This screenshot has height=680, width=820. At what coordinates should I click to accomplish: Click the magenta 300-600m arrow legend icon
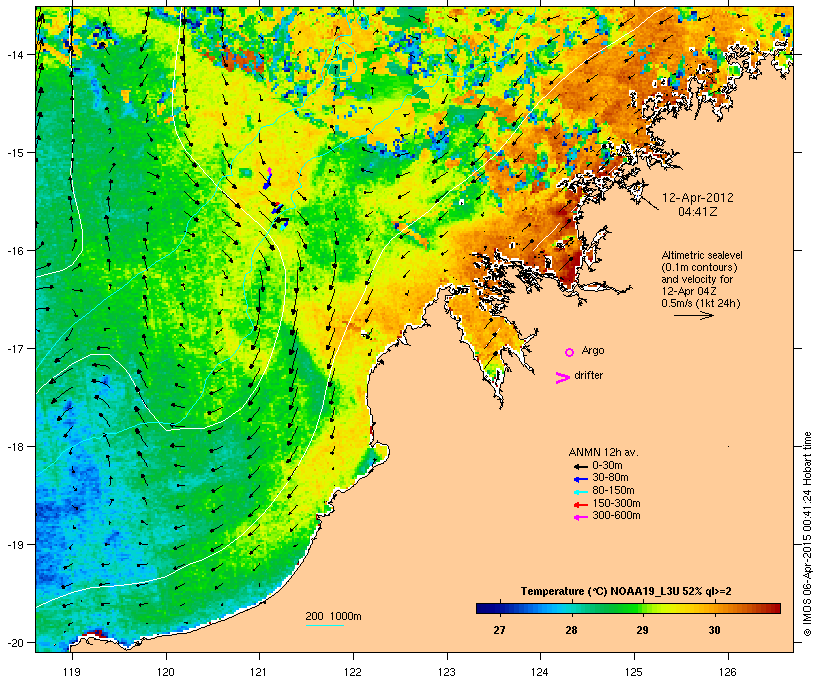click(x=580, y=517)
